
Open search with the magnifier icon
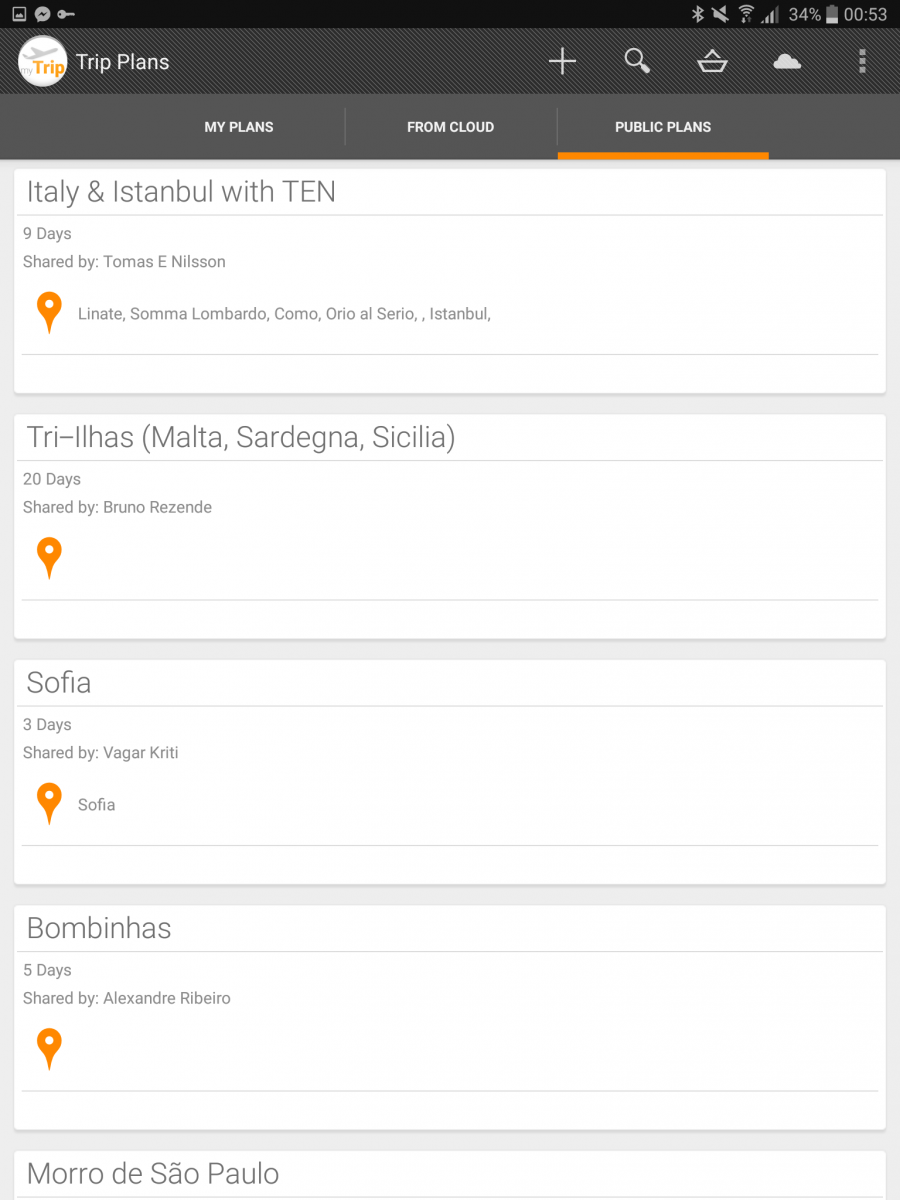pos(637,62)
